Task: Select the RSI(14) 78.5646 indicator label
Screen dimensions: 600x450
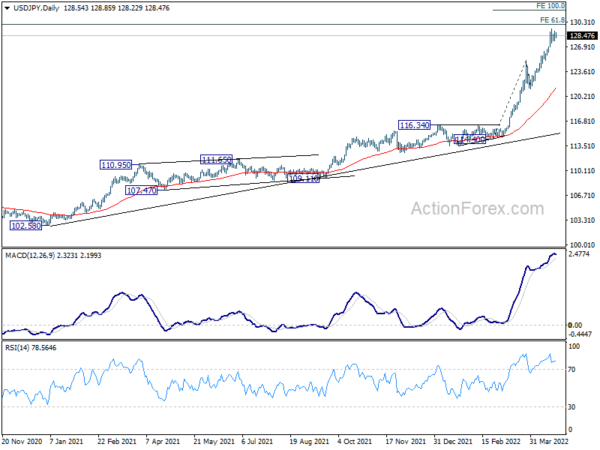Action: click(31, 348)
